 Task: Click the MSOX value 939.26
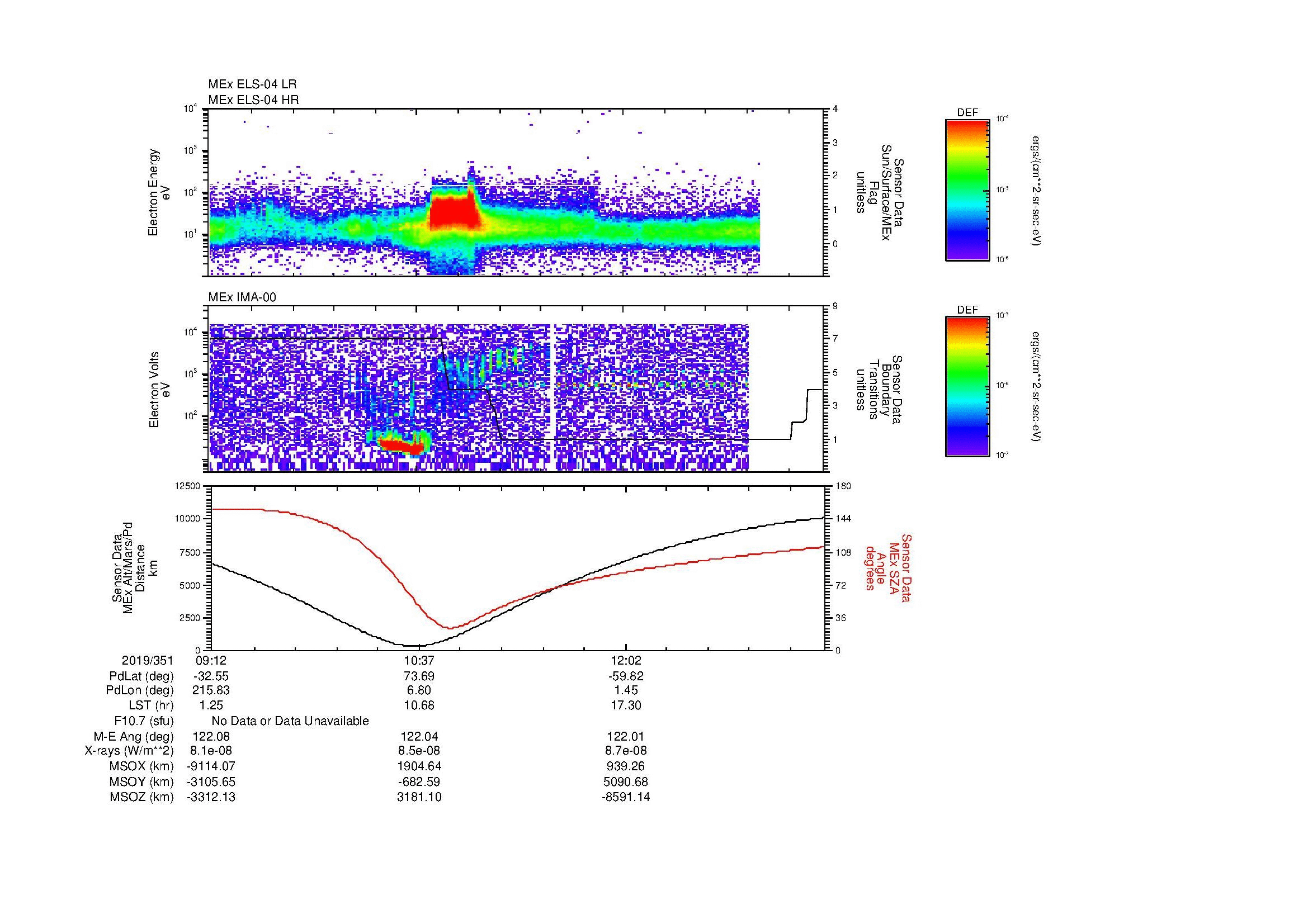click(x=626, y=766)
